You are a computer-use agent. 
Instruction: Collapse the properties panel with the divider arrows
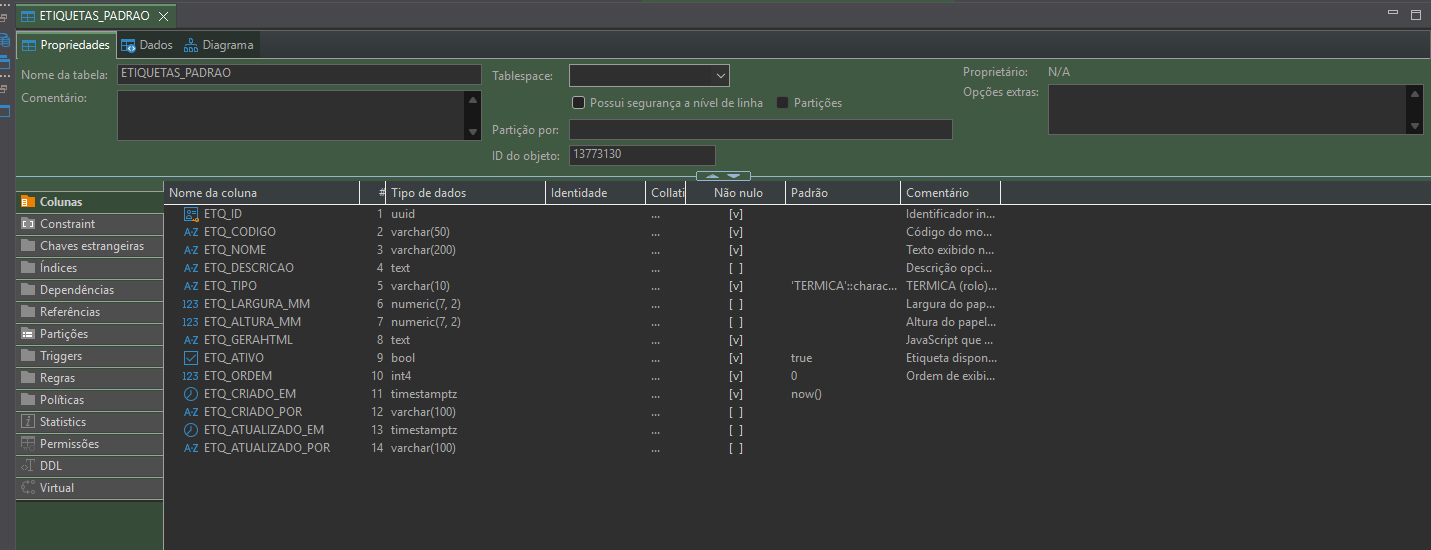click(x=723, y=176)
